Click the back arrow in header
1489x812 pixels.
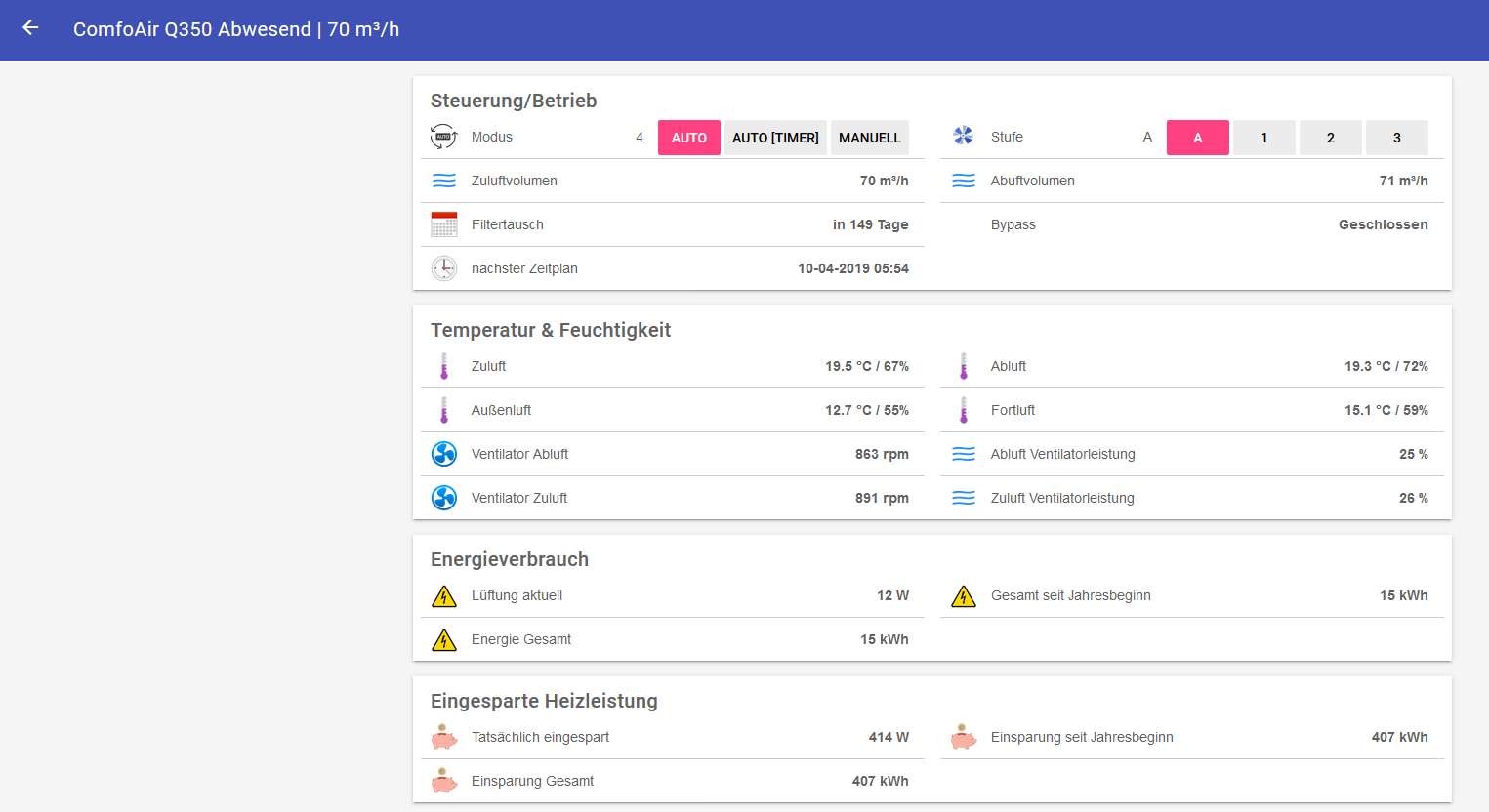(x=30, y=28)
